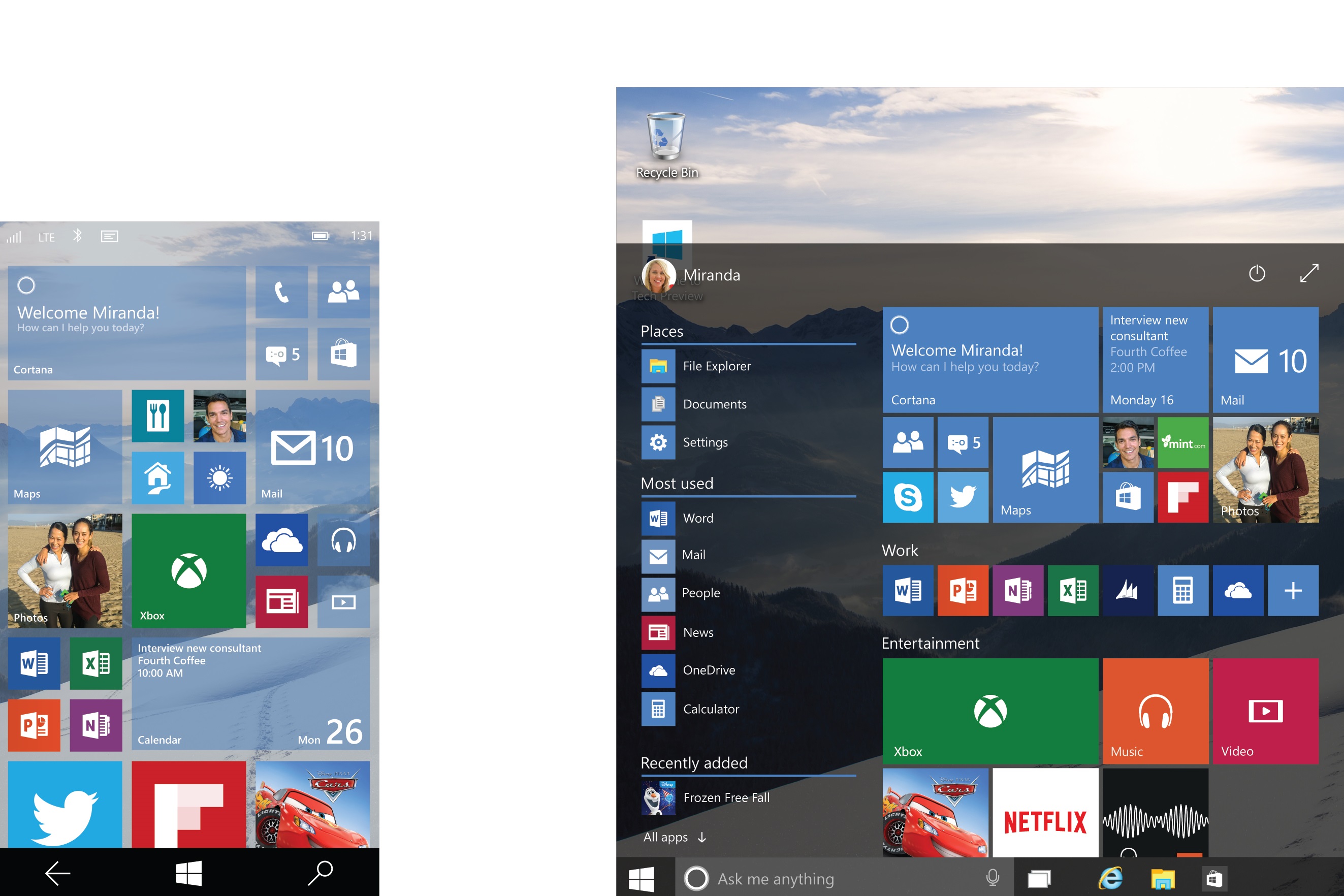The width and height of the screenshot is (1344, 896).
Task: Open the desktop Cortana welcome tile
Action: 989,360
